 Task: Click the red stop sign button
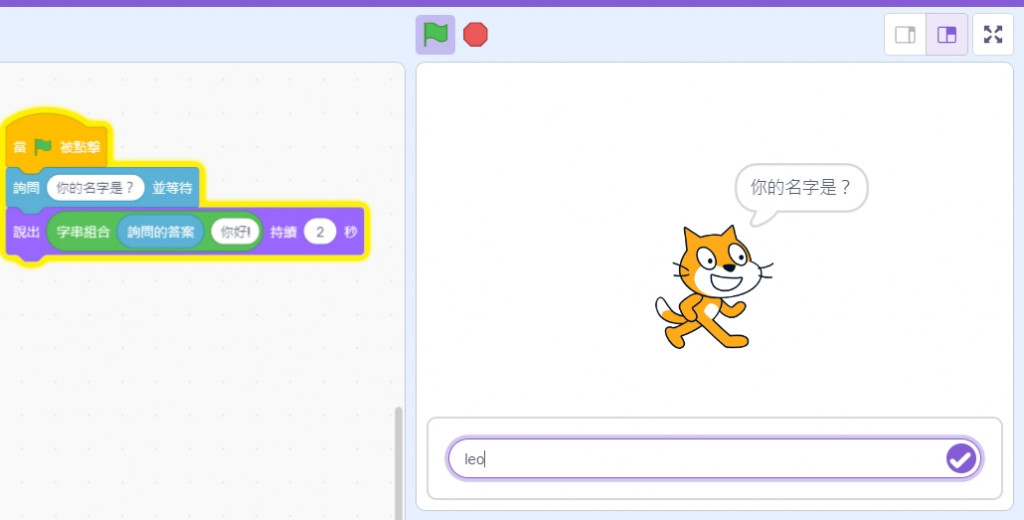point(475,35)
